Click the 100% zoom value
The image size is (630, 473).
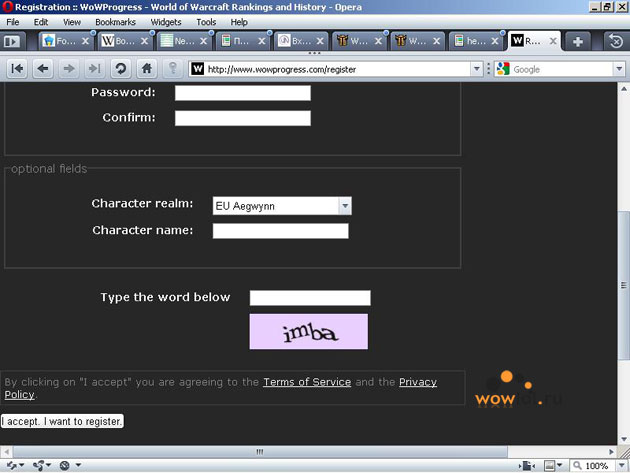point(596,466)
